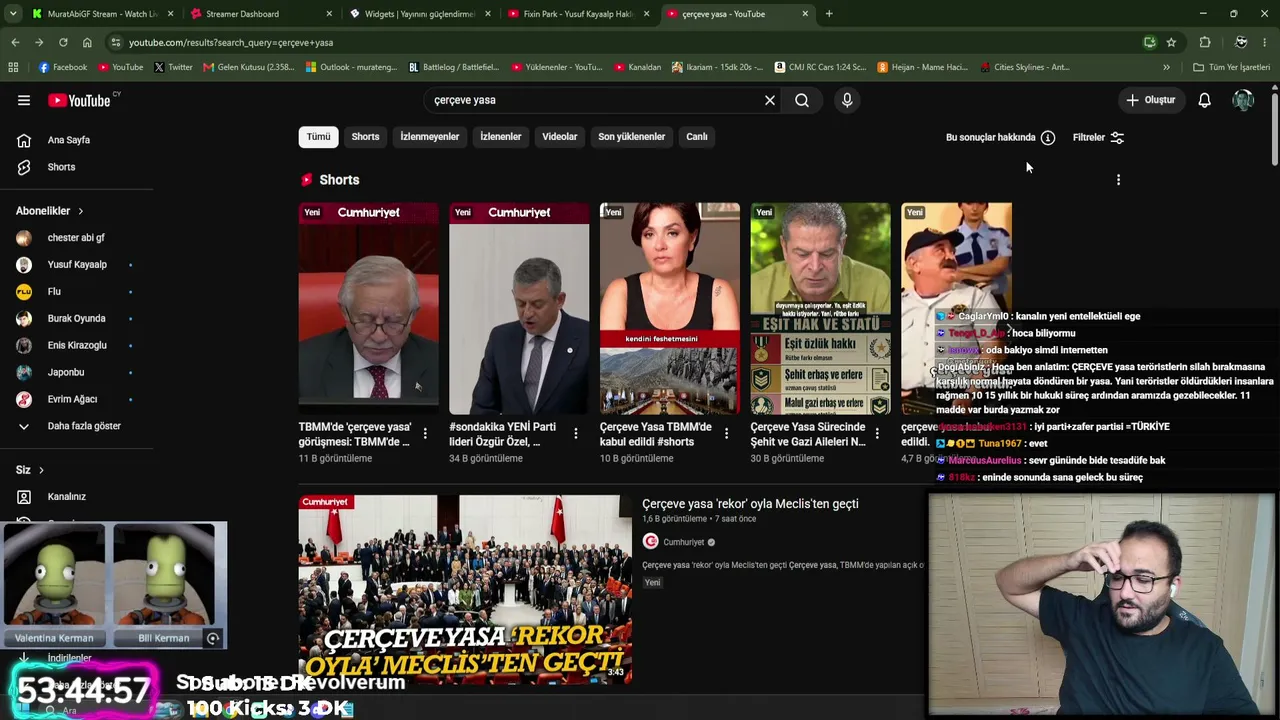Open the Chrome three-dot menu
This screenshot has height=720, width=1280.
[1265, 42]
